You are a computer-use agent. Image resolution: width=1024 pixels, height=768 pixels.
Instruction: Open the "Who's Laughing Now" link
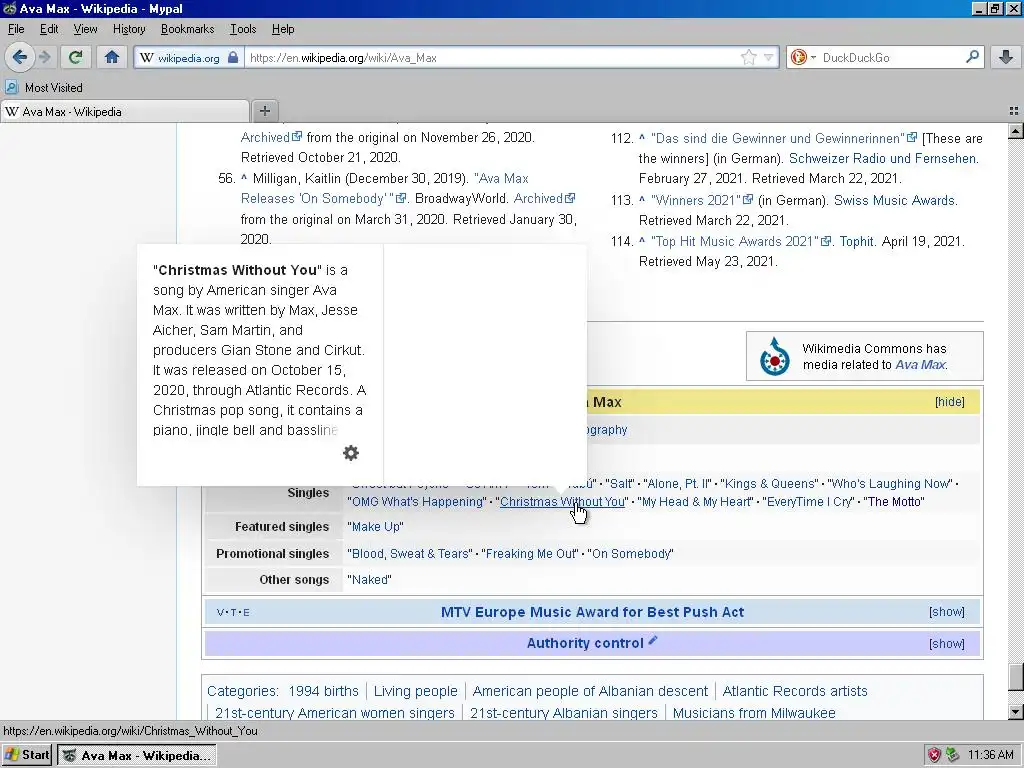pyautogui.click(x=891, y=483)
